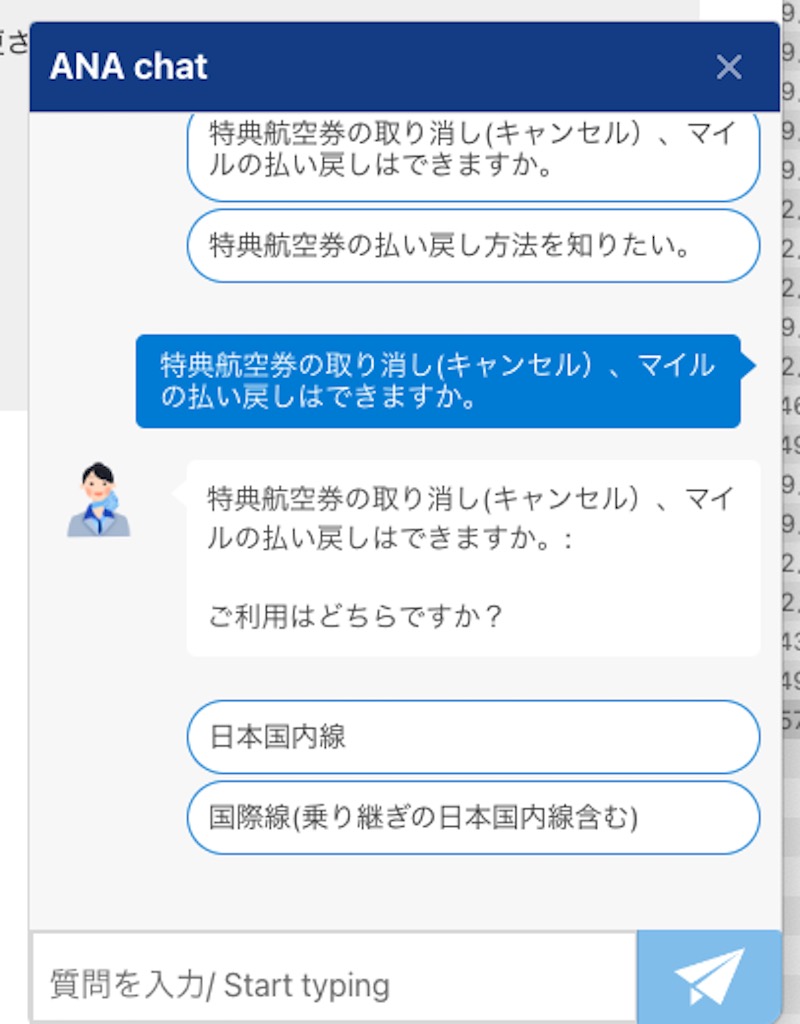Click the blue sent message bubble

(438, 381)
